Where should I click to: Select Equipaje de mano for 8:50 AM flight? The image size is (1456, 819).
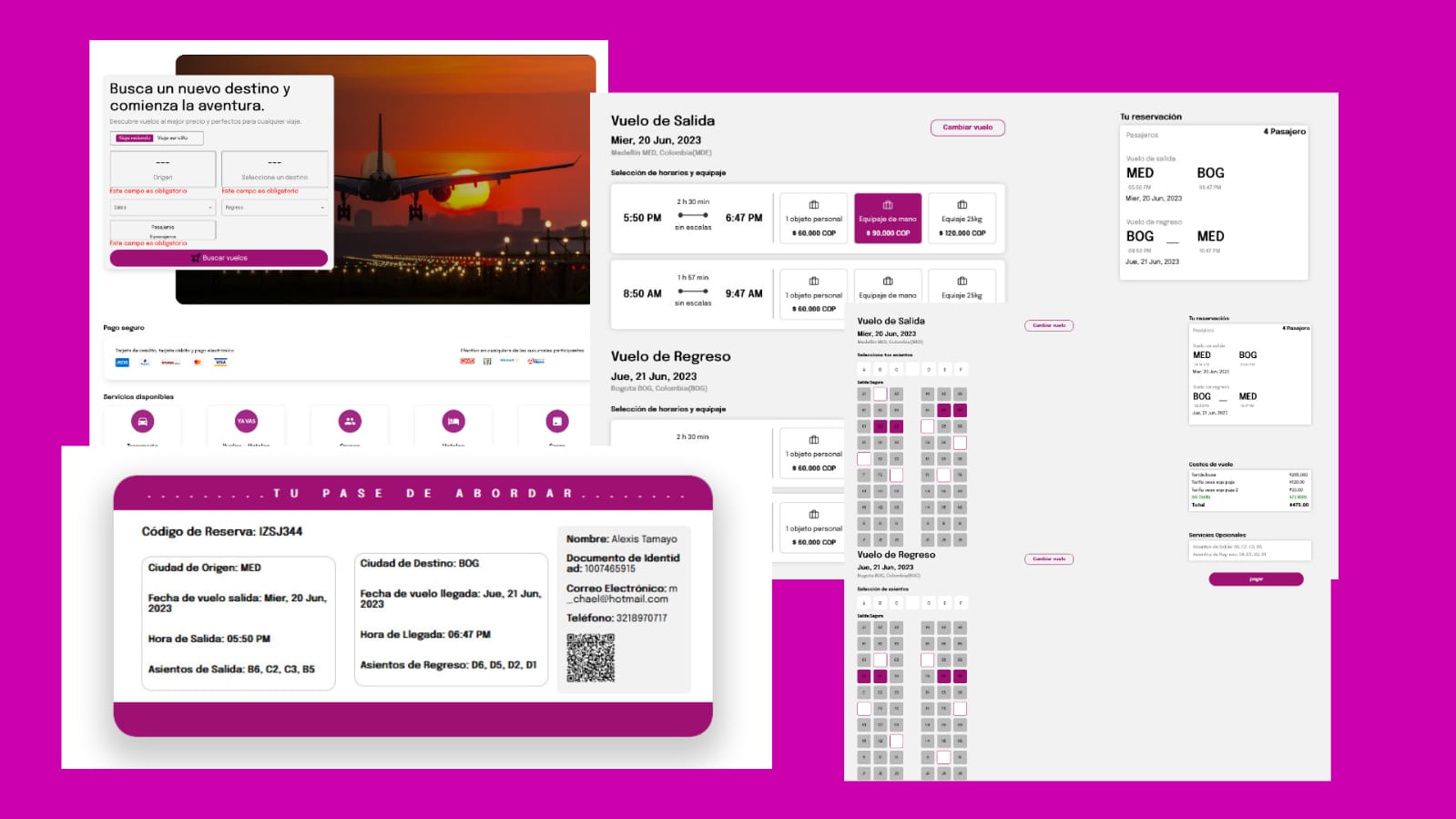(888, 286)
